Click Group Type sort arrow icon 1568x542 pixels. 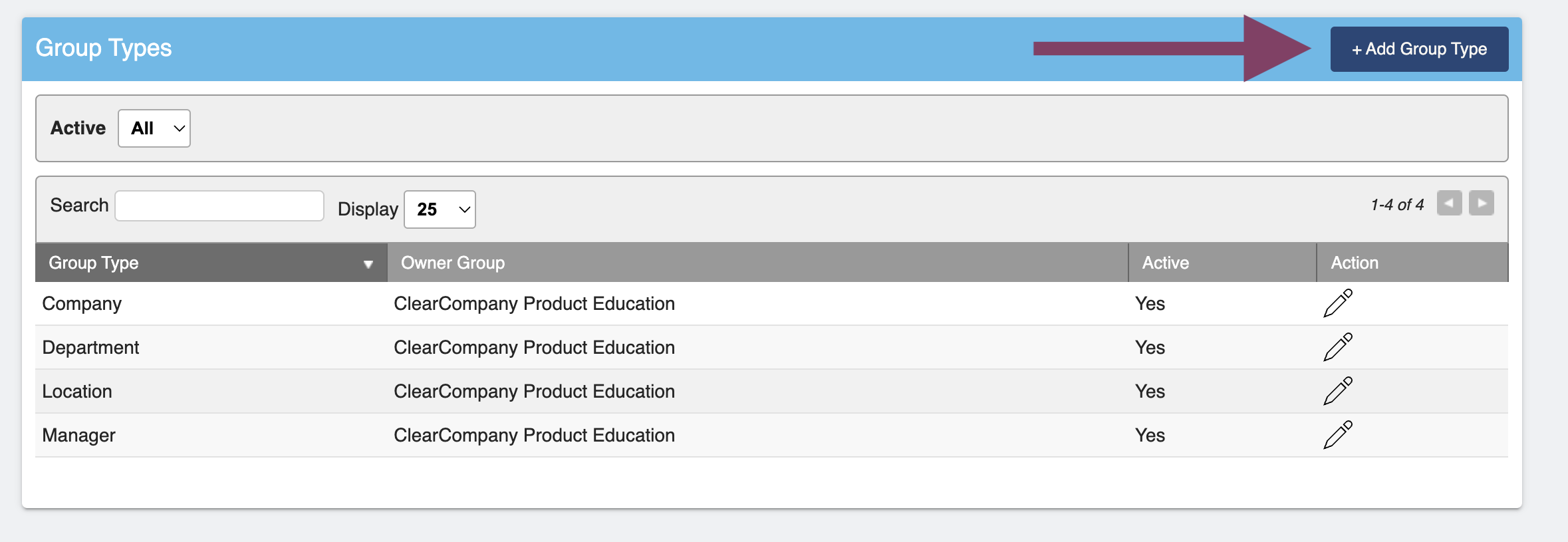pos(368,264)
